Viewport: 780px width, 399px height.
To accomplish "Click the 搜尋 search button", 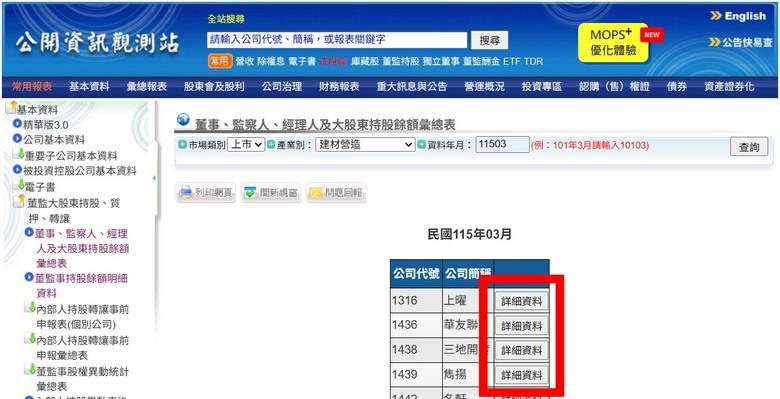I will click(489, 40).
